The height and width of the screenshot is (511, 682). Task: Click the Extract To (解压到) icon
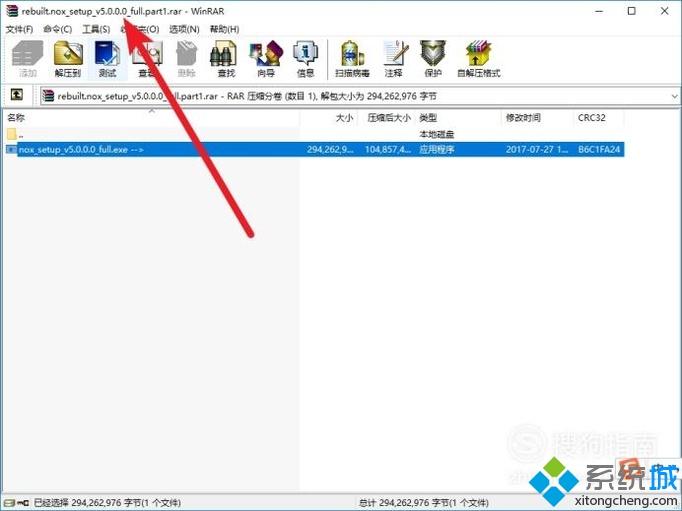tap(68, 59)
